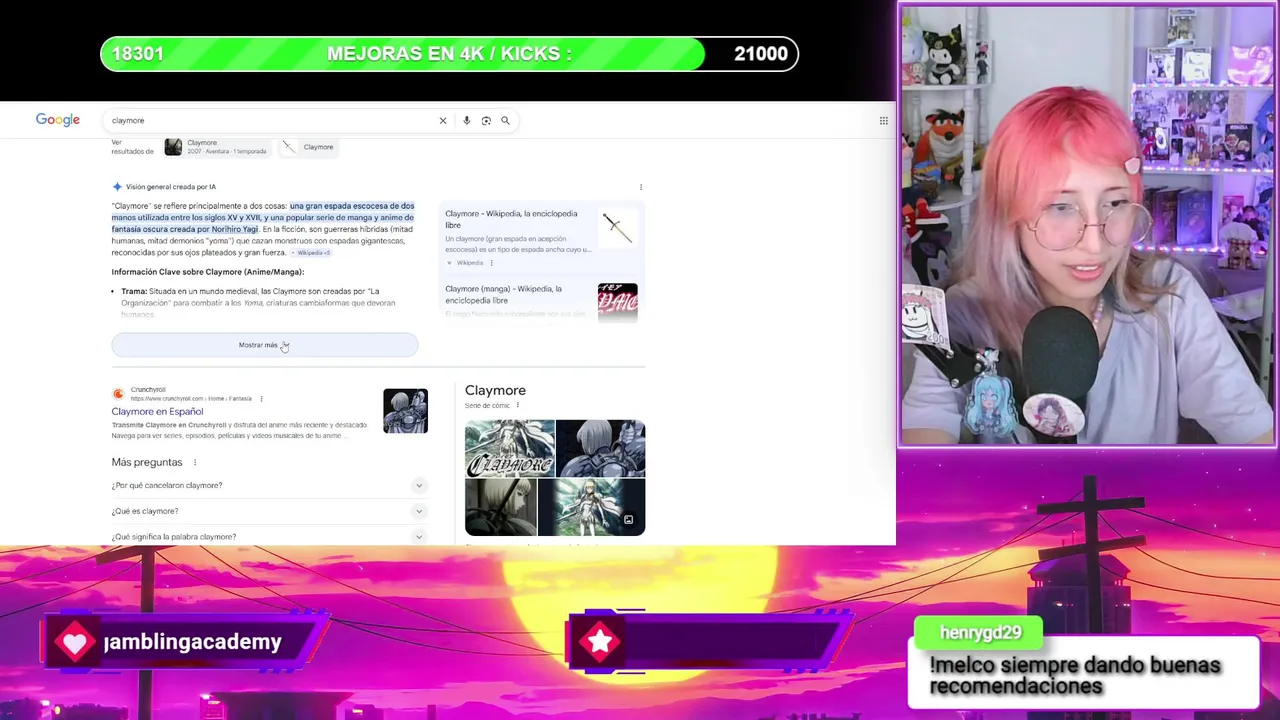Open the Clare with sword close-up image
Screen dimensions: 1280x720
(501, 507)
